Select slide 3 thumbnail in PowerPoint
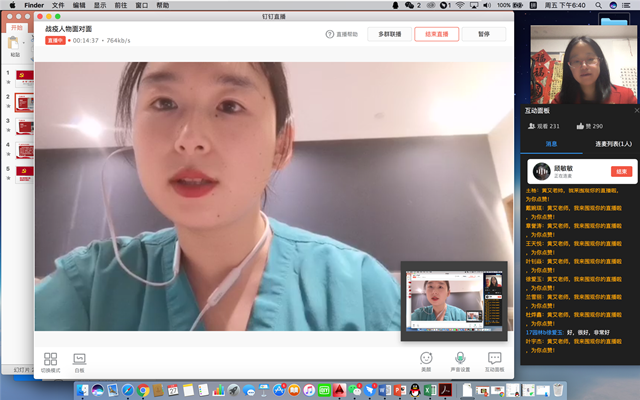This screenshot has width=640, height=400. click(24, 126)
